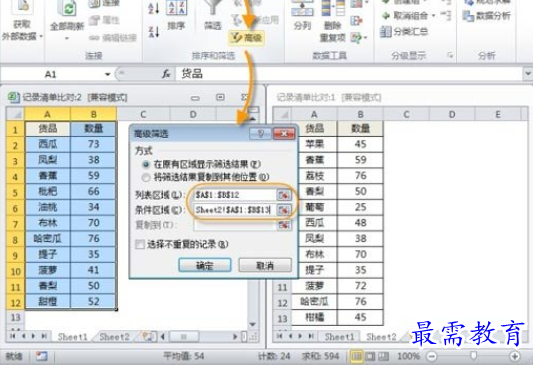This screenshot has width=533, height=365.
Task: Click the collapse icon beside Criteria range
Action: click(283, 210)
